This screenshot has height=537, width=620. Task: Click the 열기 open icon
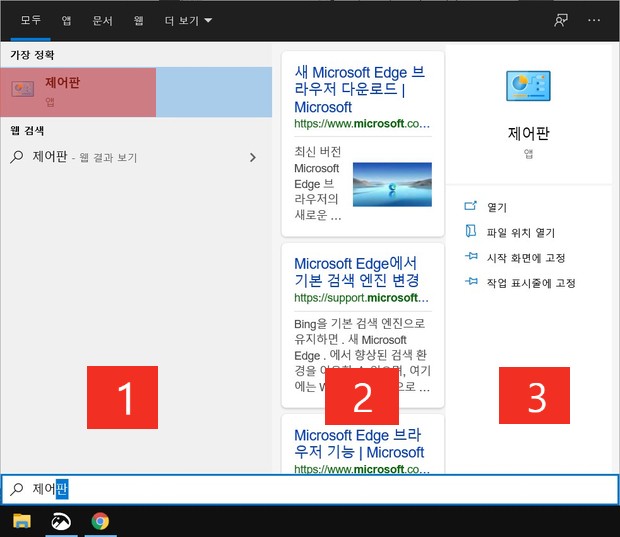pyautogui.click(x=471, y=206)
